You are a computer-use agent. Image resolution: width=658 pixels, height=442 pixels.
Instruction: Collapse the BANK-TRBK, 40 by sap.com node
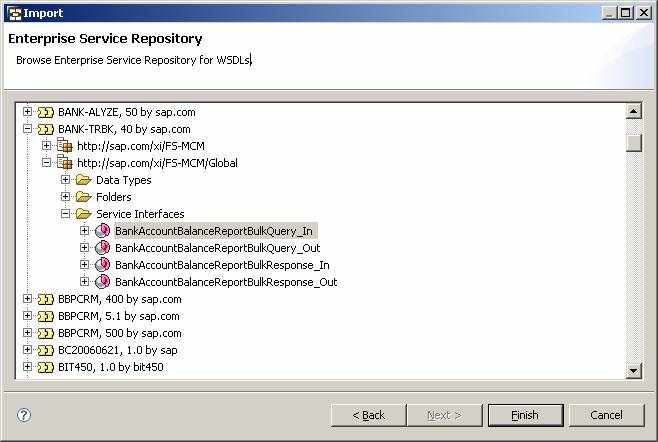click(28, 129)
